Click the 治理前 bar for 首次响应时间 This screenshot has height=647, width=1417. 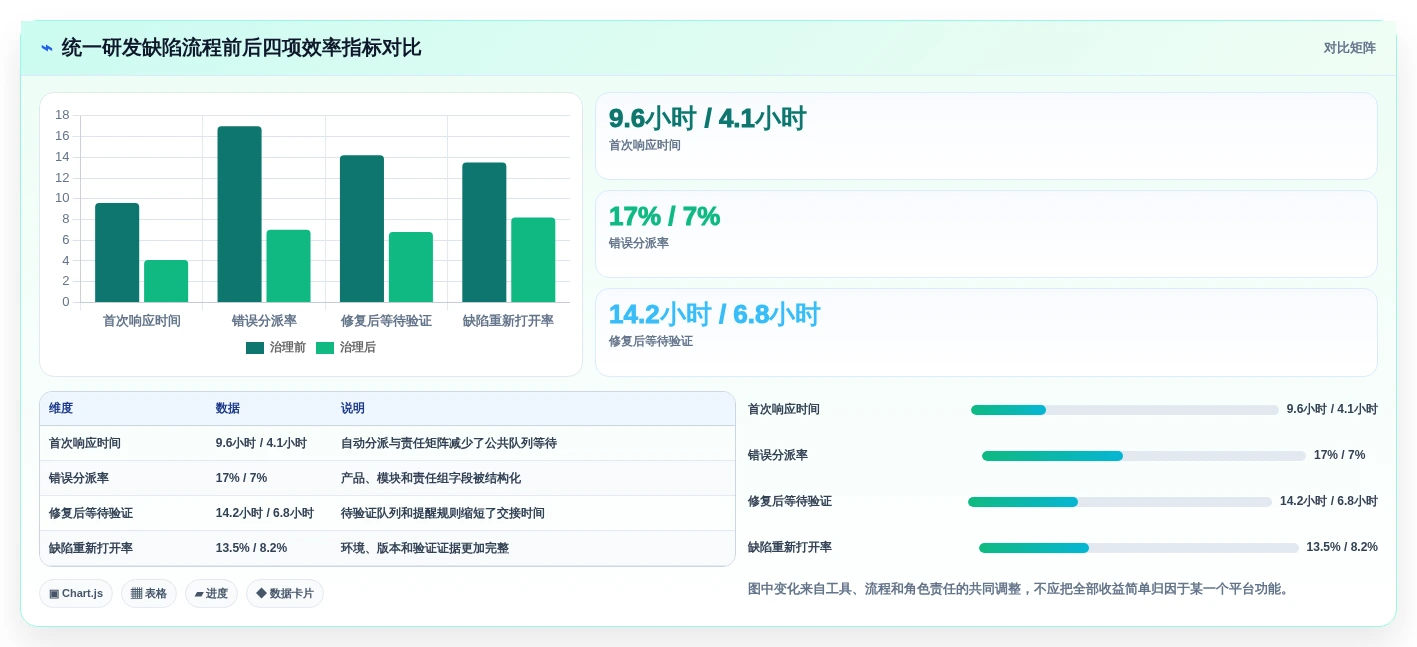point(117,252)
